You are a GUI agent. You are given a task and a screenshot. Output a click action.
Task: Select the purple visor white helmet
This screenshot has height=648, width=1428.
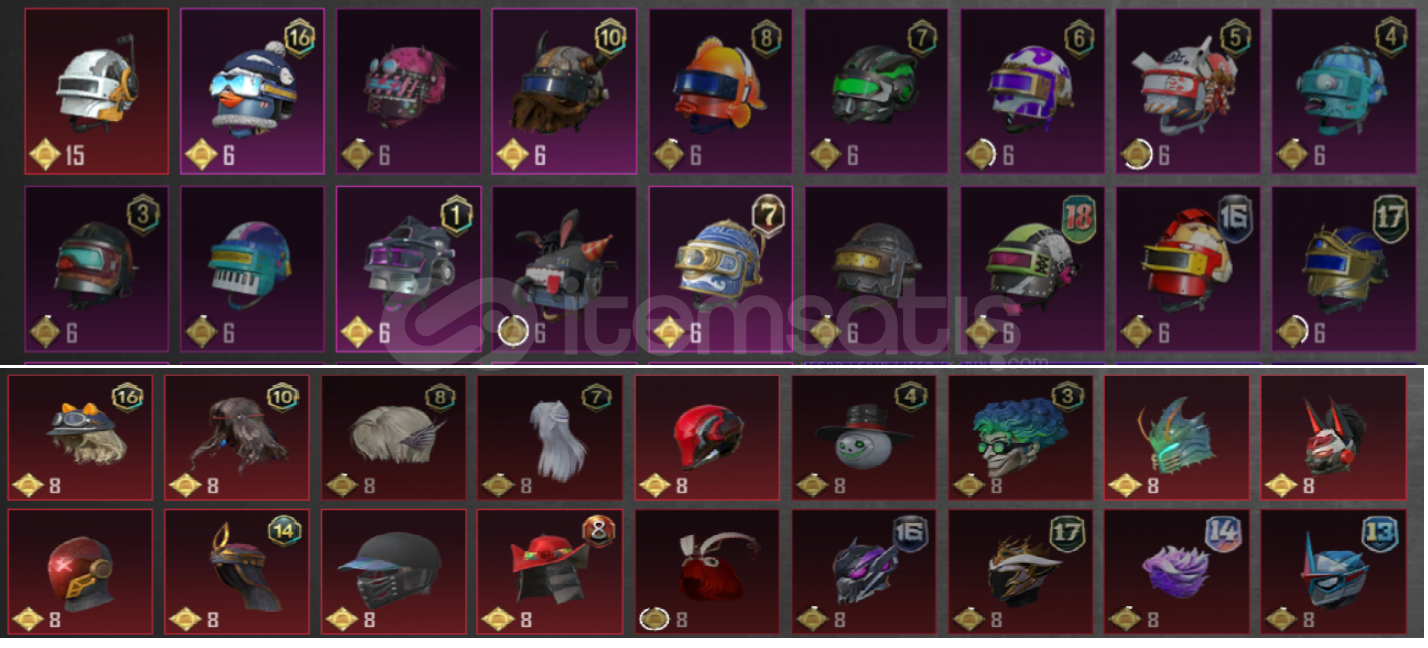[1033, 91]
